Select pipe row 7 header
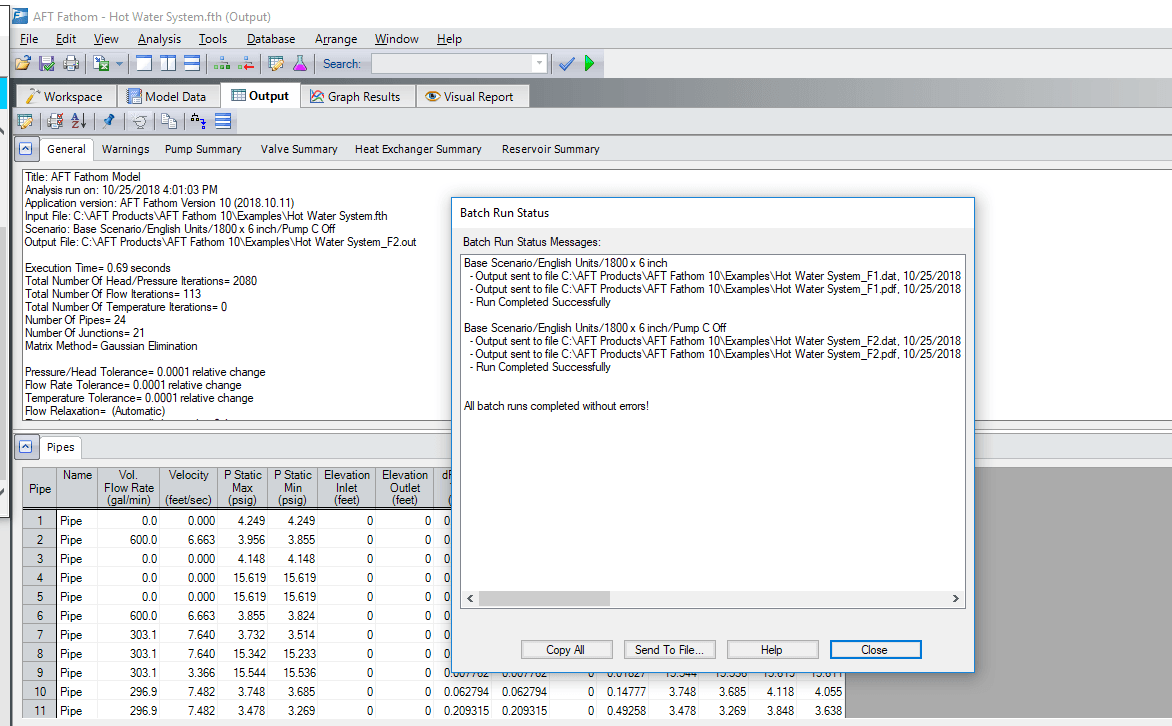1172x726 pixels. [x=40, y=635]
